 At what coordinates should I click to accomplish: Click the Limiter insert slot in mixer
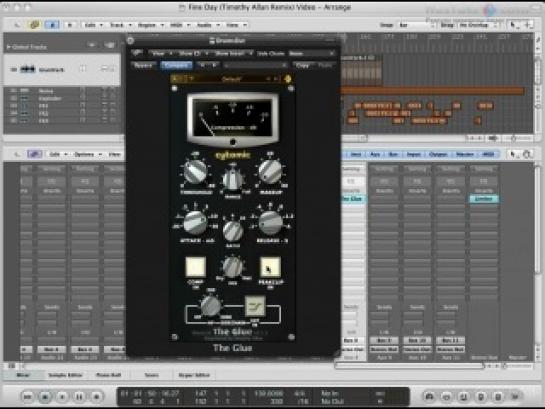point(484,198)
